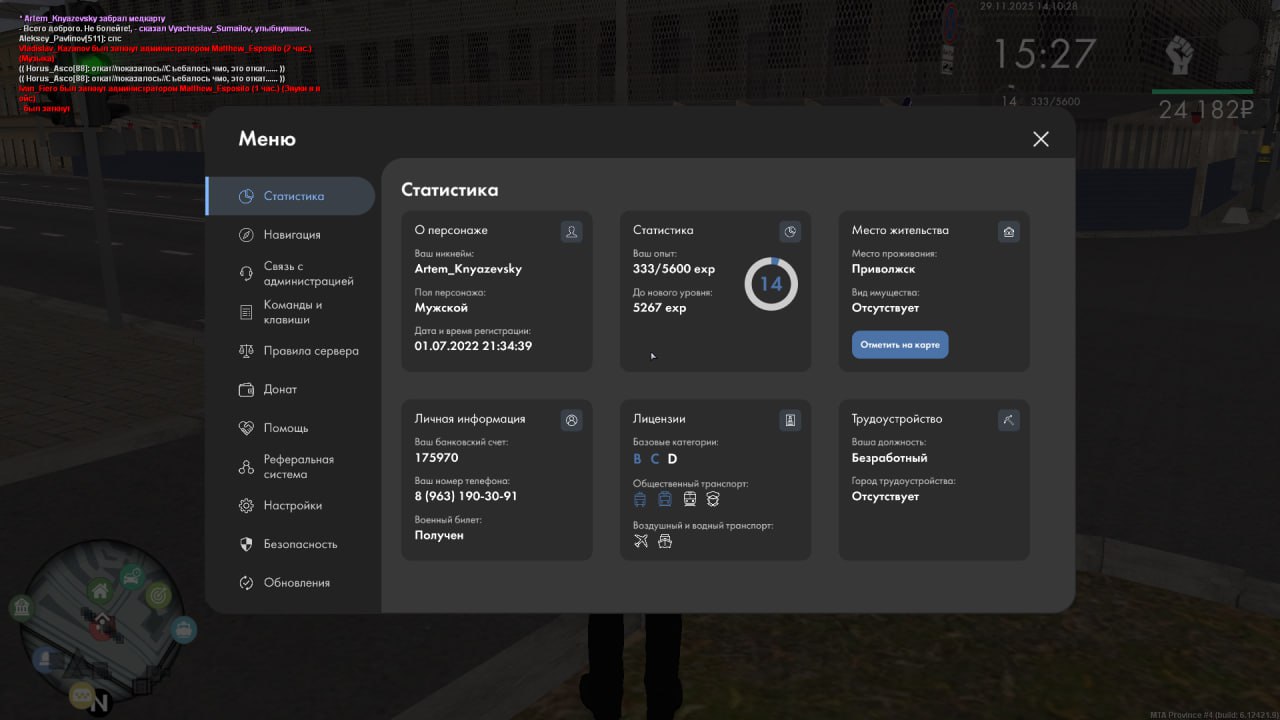Click the level 14 experience ring

pyautogui.click(x=771, y=284)
